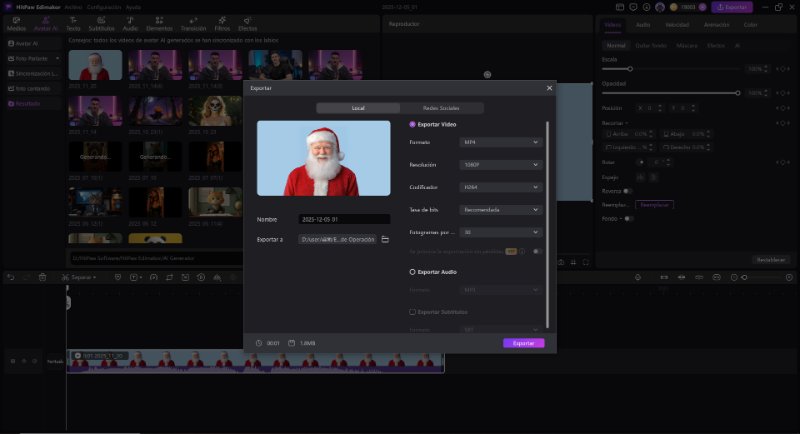Open the Subtítulos tool
800x434 pixels.
101,23
